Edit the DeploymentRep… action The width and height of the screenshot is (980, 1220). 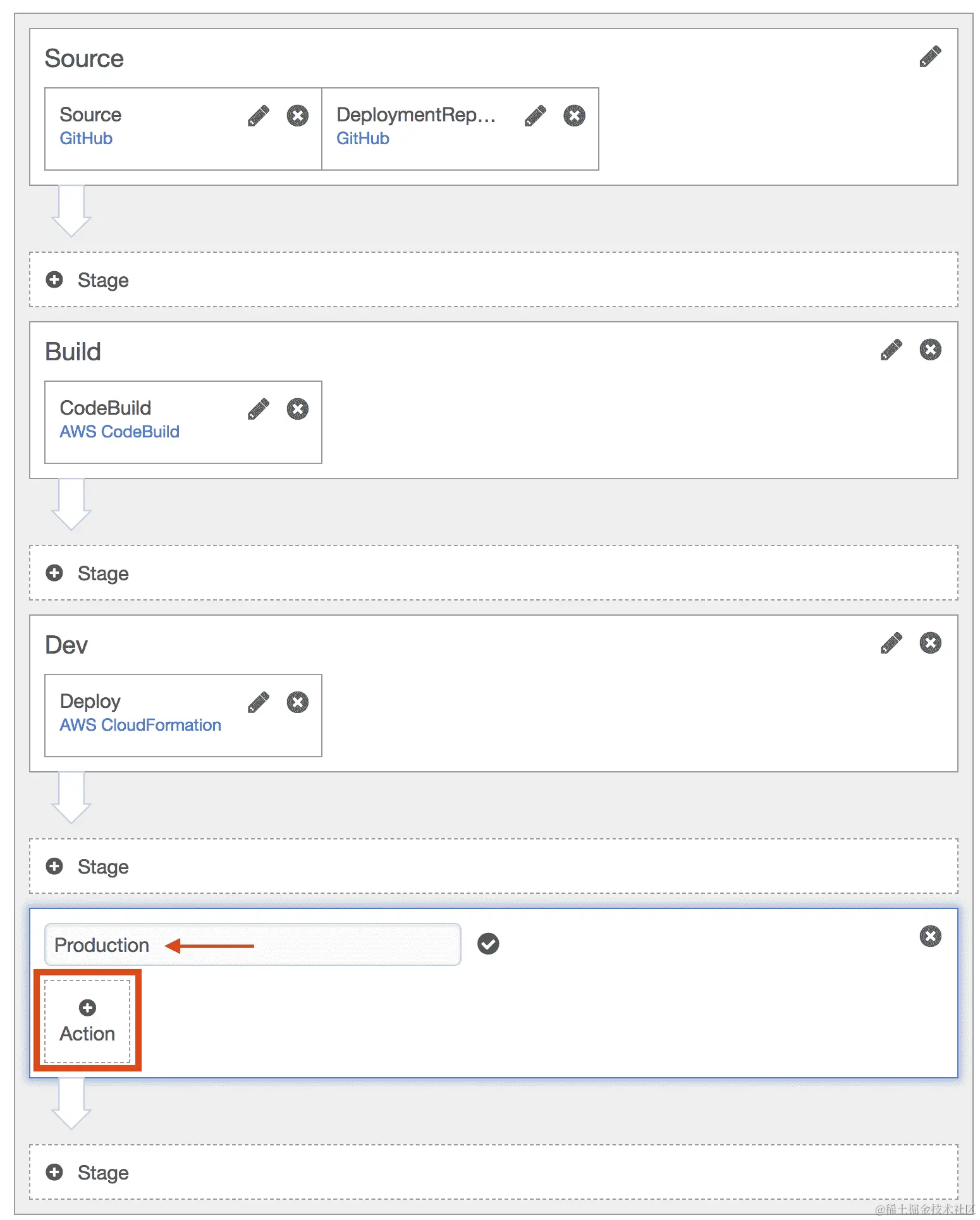(536, 116)
